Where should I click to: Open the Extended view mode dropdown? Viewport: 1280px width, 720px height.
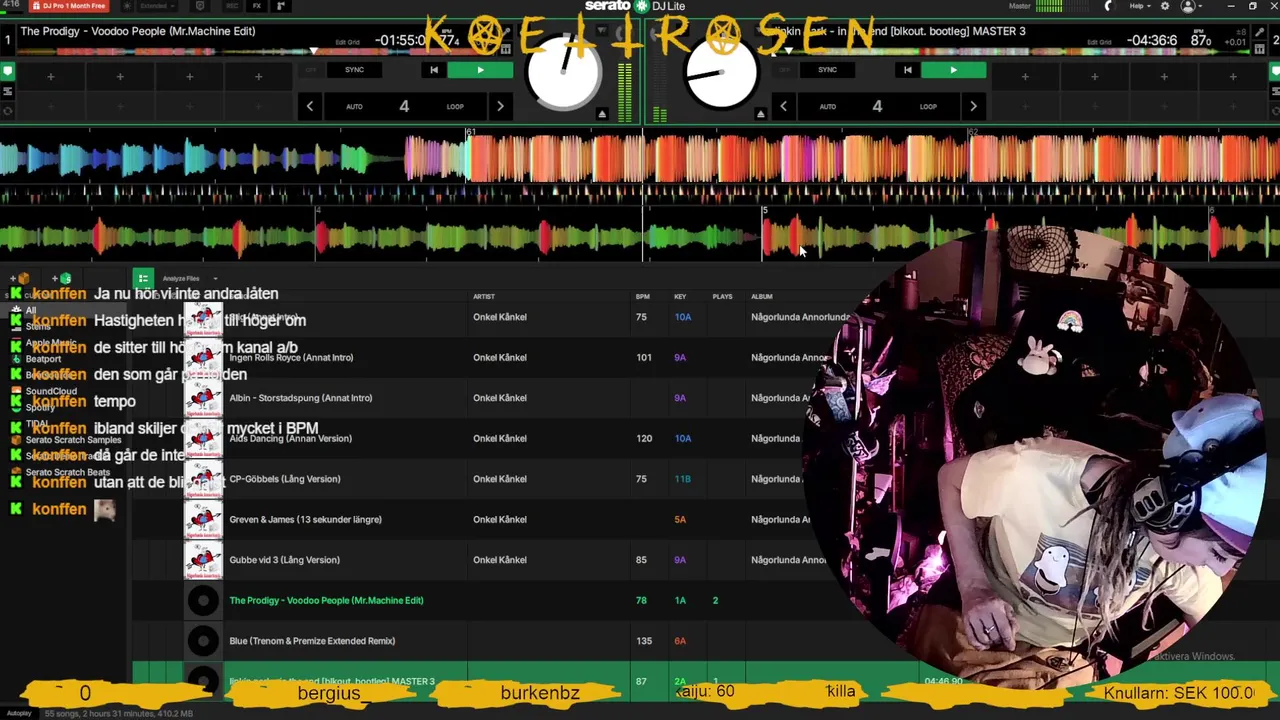[156, 6]
